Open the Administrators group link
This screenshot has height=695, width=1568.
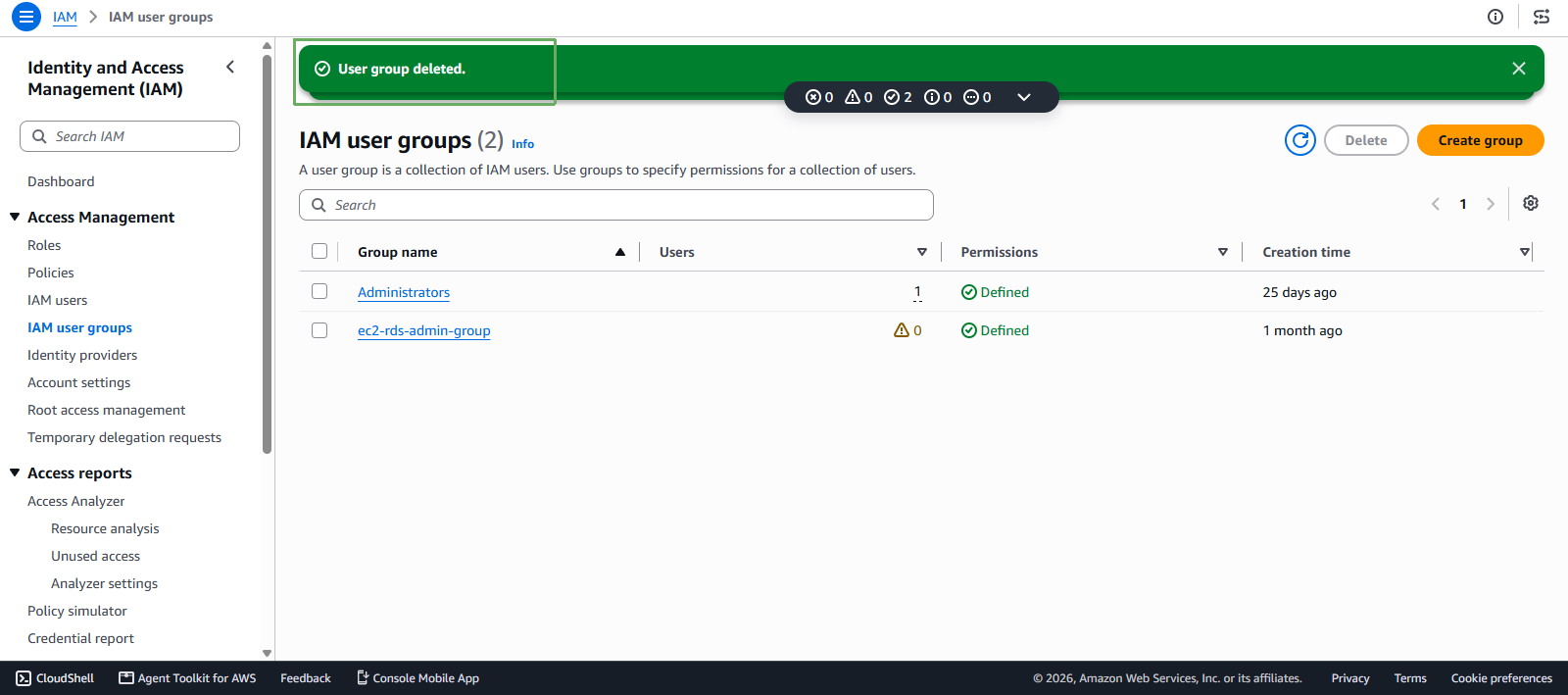click(x=404, y=292)
